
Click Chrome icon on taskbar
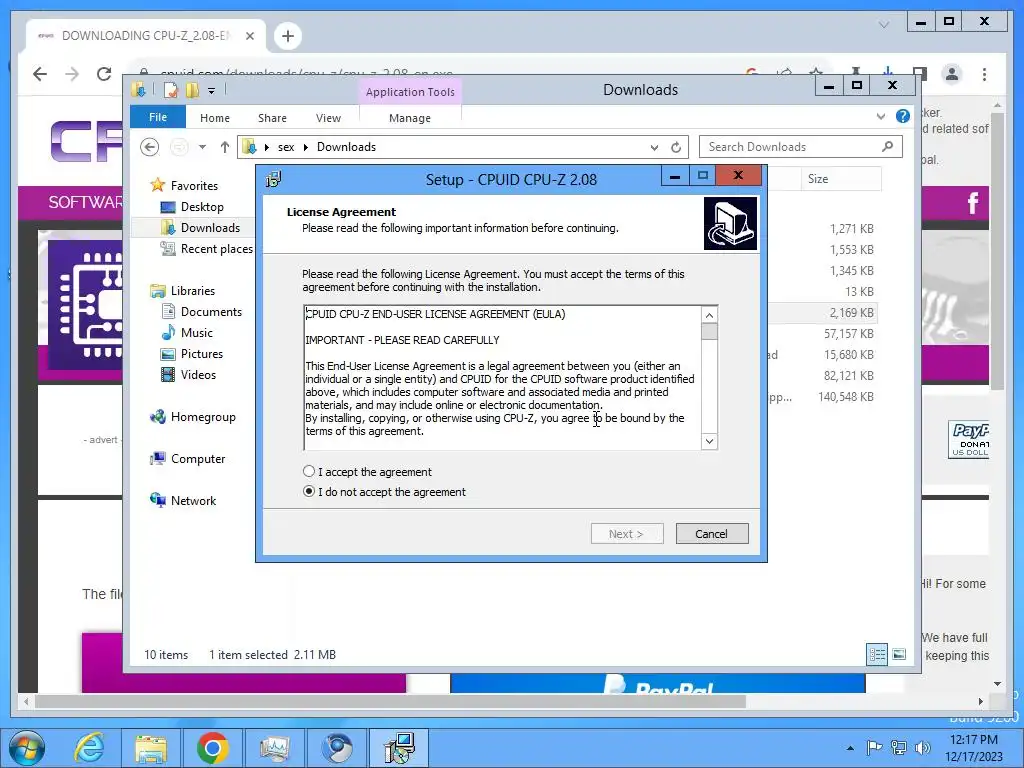pyautogui.click(x=212, y=748)
